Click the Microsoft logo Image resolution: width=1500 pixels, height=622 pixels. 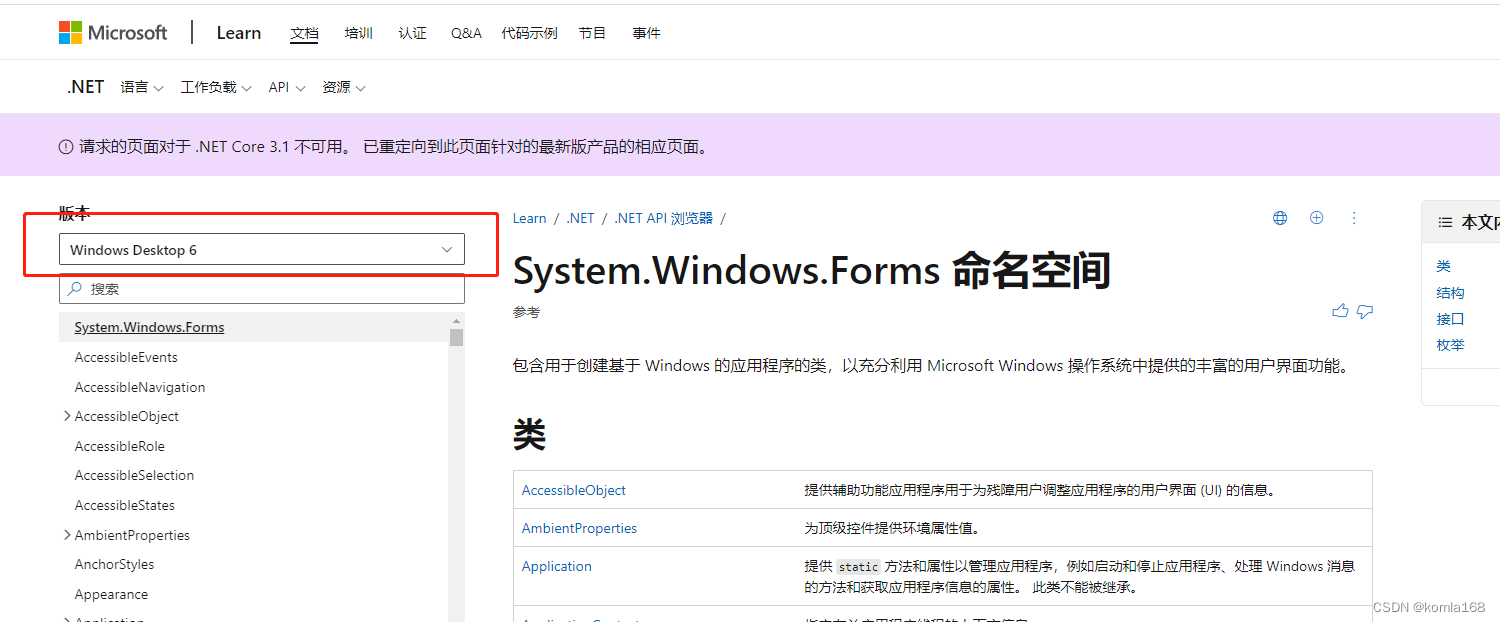113,33
